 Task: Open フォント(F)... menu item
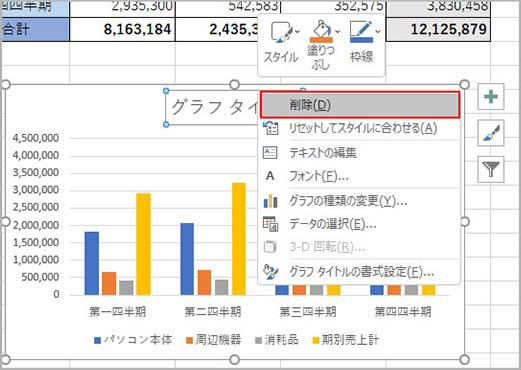360,176
